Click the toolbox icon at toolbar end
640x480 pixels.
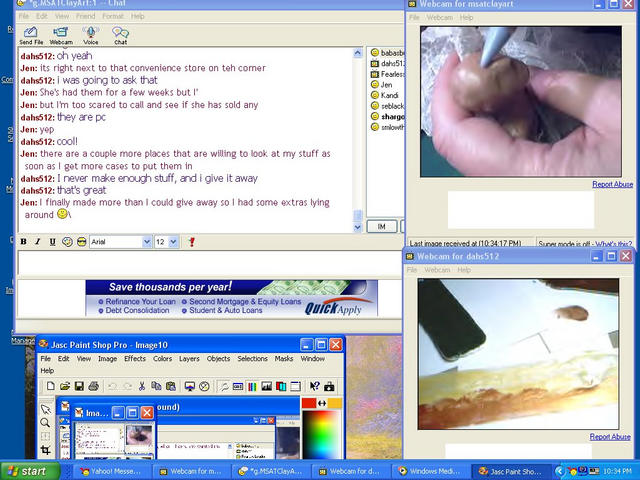tap(329, 386)
